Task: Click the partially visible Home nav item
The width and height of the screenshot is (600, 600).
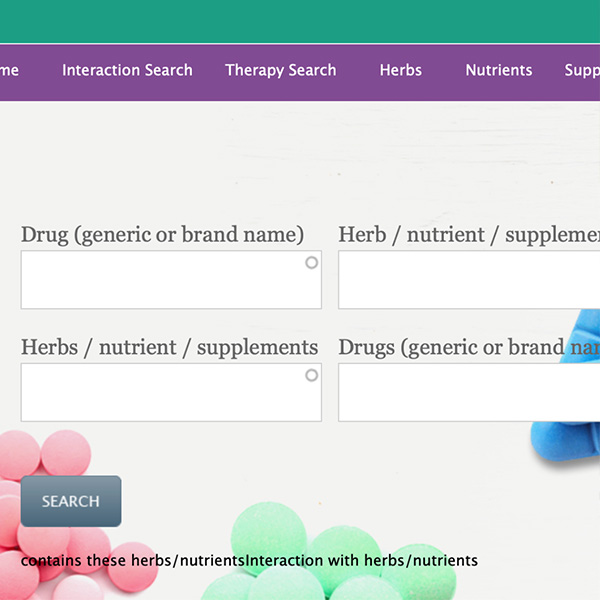Action: pyautogui.click(x=9, y=70)
